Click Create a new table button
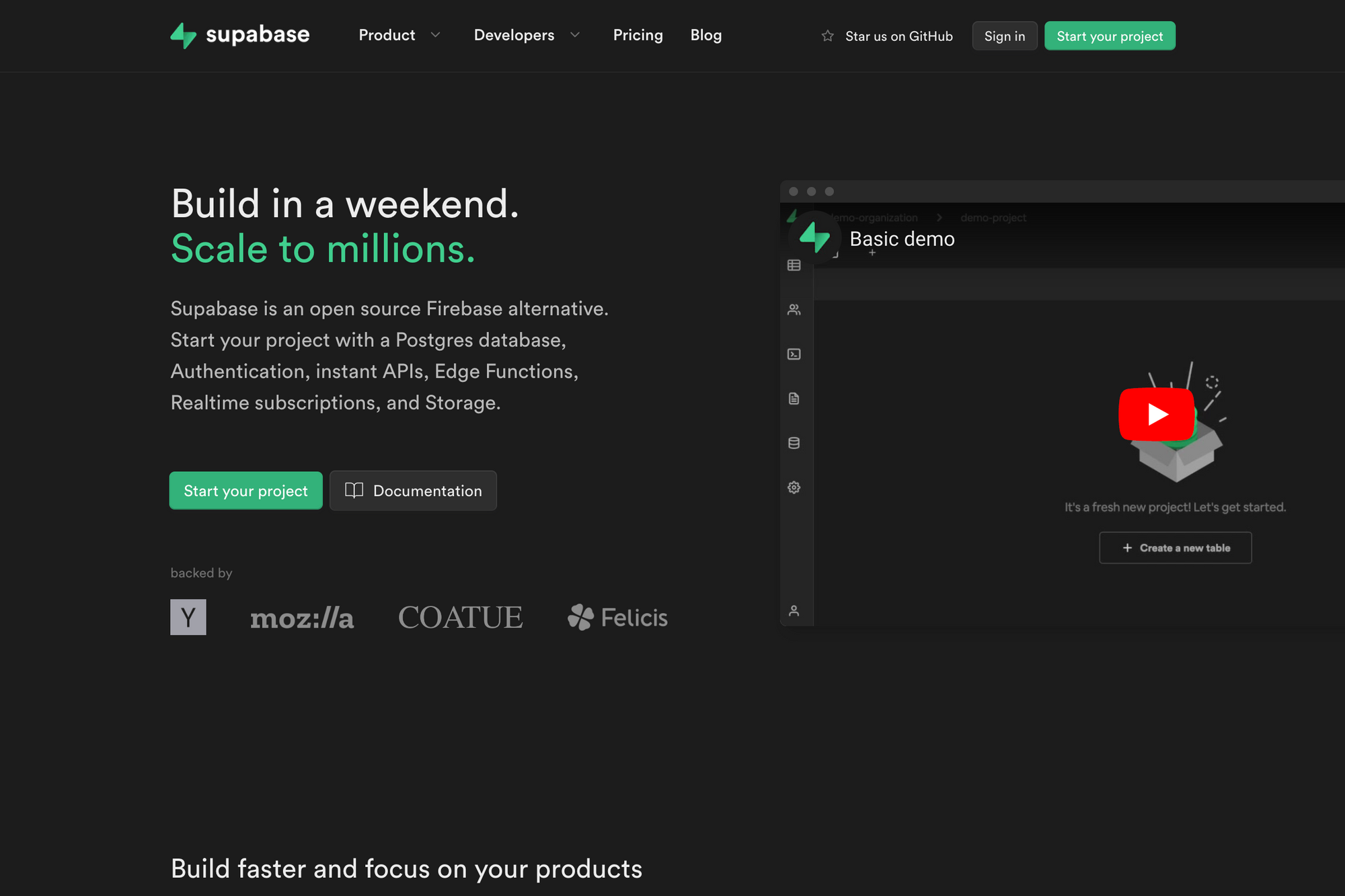Screen dimensions: 1345x896 (x=1175, y=548)
